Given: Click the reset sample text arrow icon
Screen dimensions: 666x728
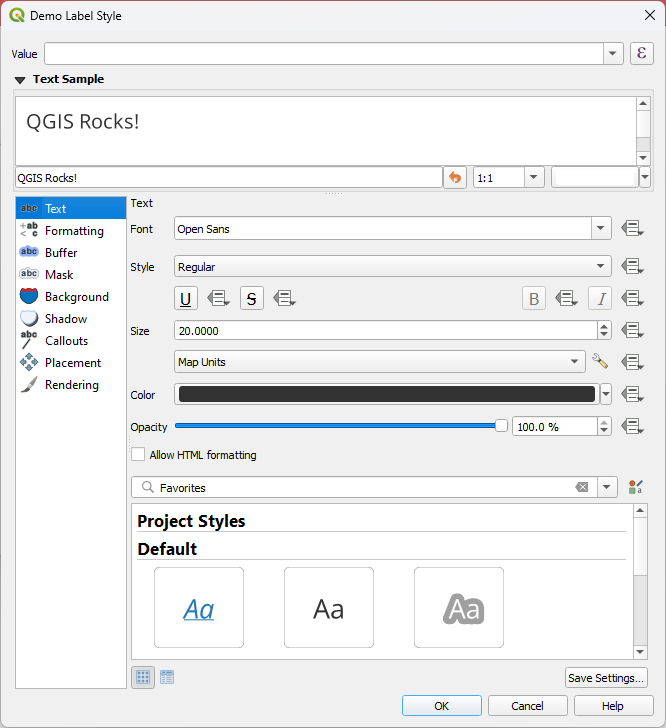Looking at the screenshot, I should coord(455,177).
